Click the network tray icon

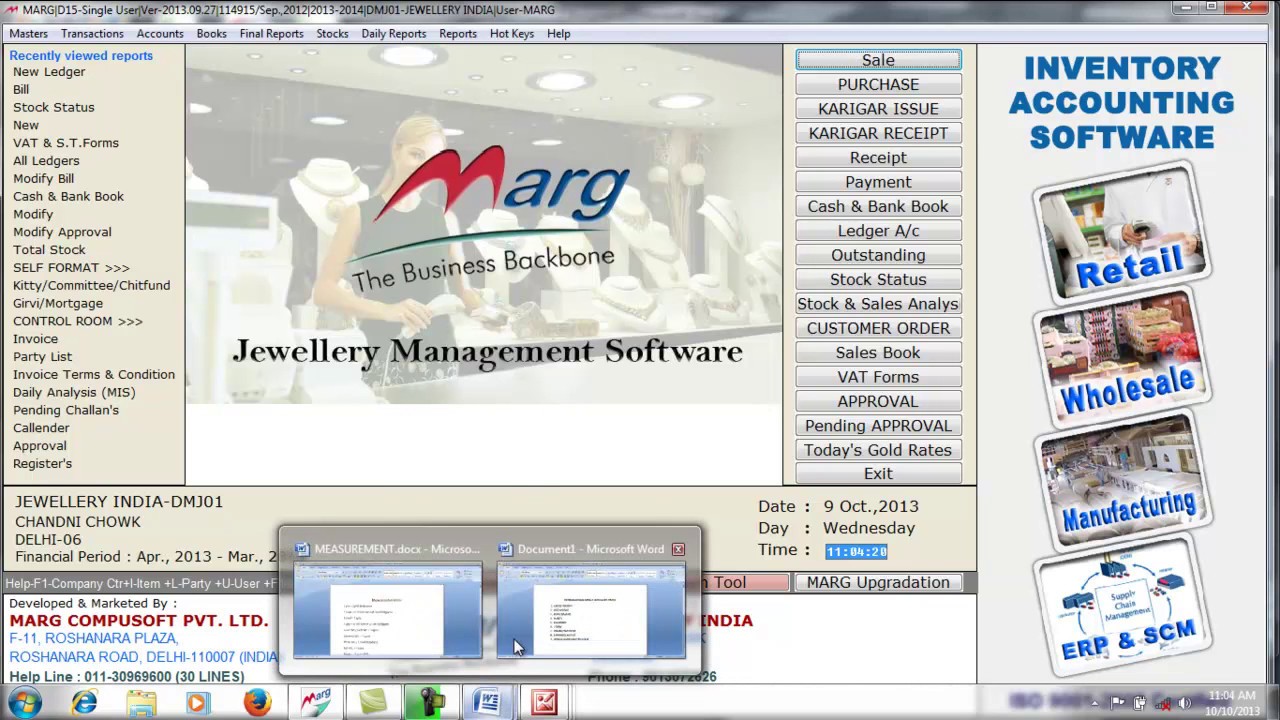[x=1162, y=703]
